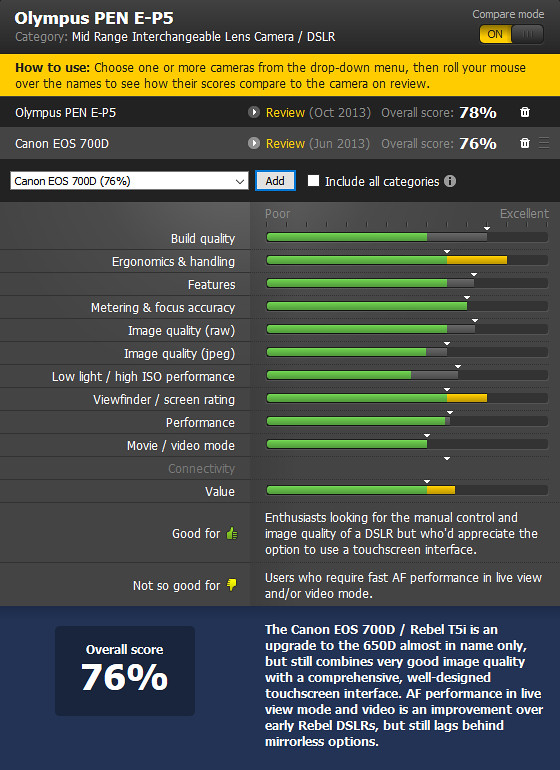Click the green thumbs-up Good for icon
The width and height of the screenshot is (560, 770).
click(232, 533)
